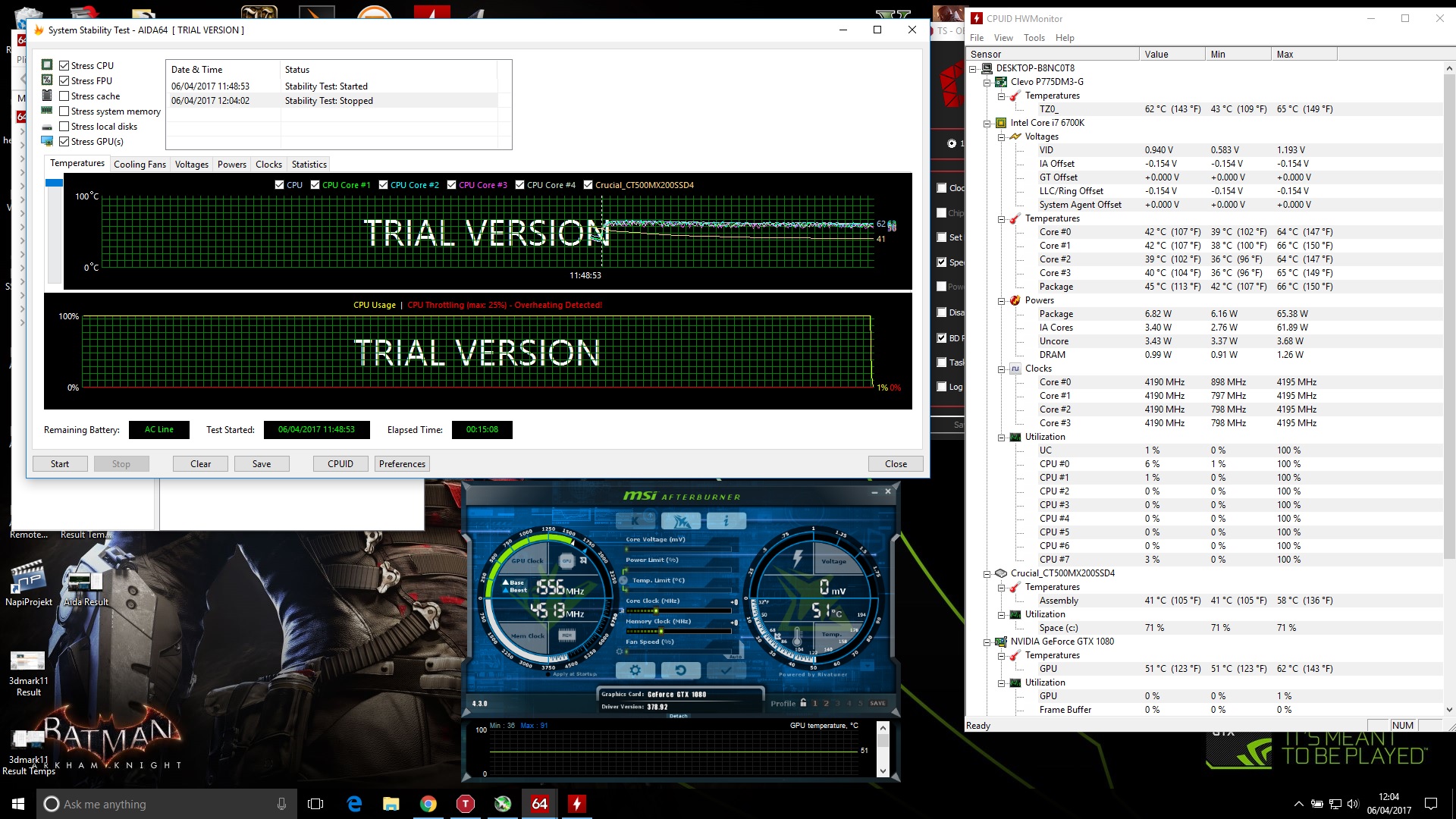Open NapiProjekt desktop shortcut
This screenshot has height=819, width=1456.
tap(29, 583)
